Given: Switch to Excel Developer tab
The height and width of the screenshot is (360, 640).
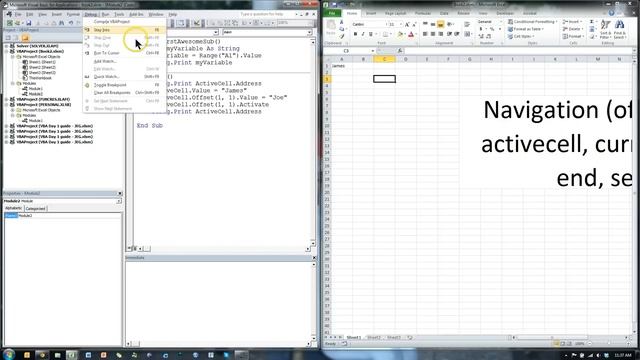Looking at the screenshot, I should click(x=505, y=13).
